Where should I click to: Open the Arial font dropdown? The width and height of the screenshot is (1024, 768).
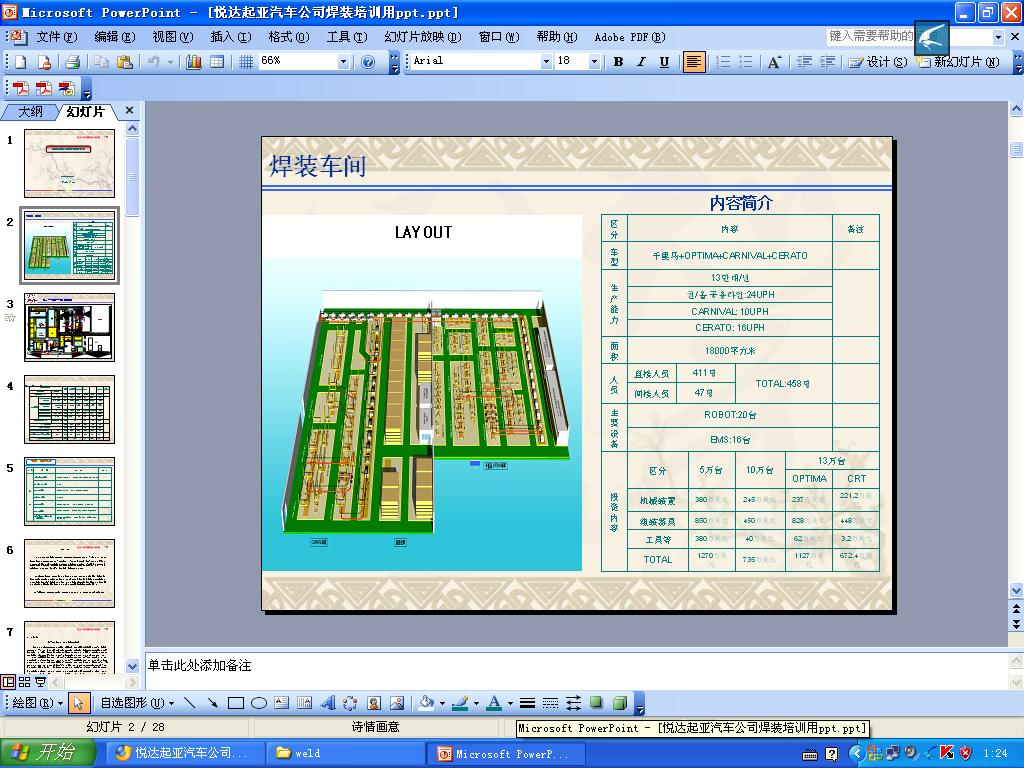[546, 61]
